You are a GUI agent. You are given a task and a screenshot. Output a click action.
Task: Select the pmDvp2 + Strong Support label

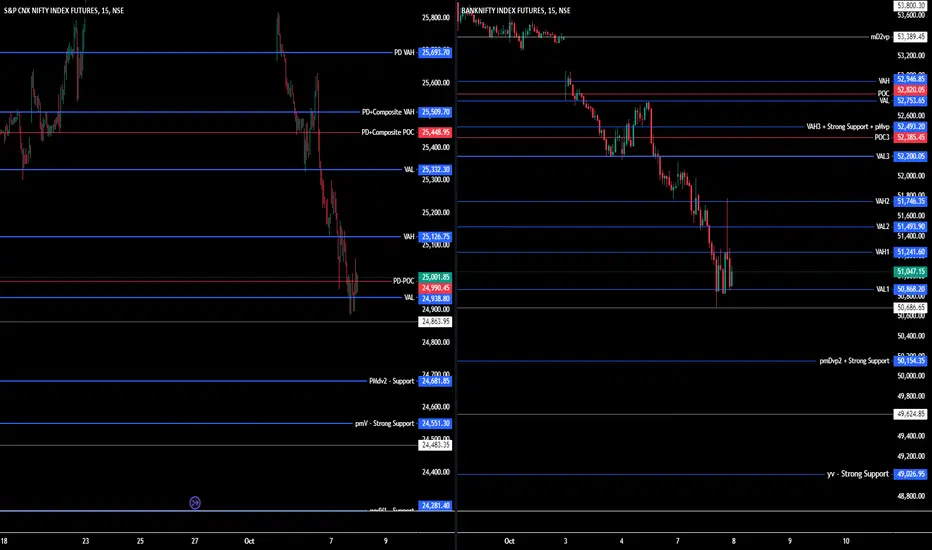tap(854, 361)
